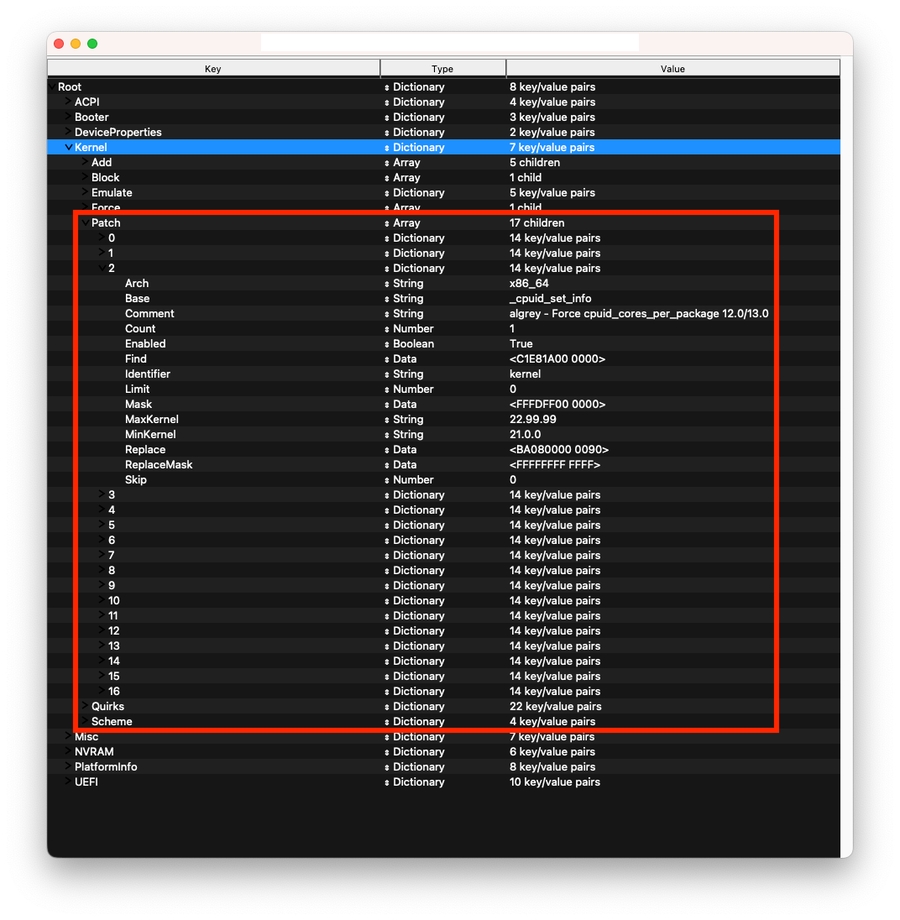
Task: Collapse Patch item 2 disclosure triangle
Action: point(101,268)
